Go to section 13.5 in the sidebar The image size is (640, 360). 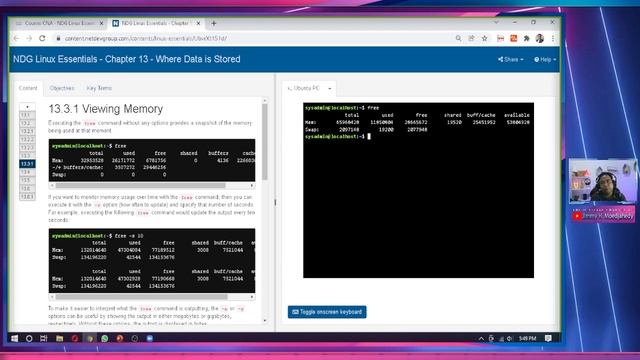click(x=27, y=180)
